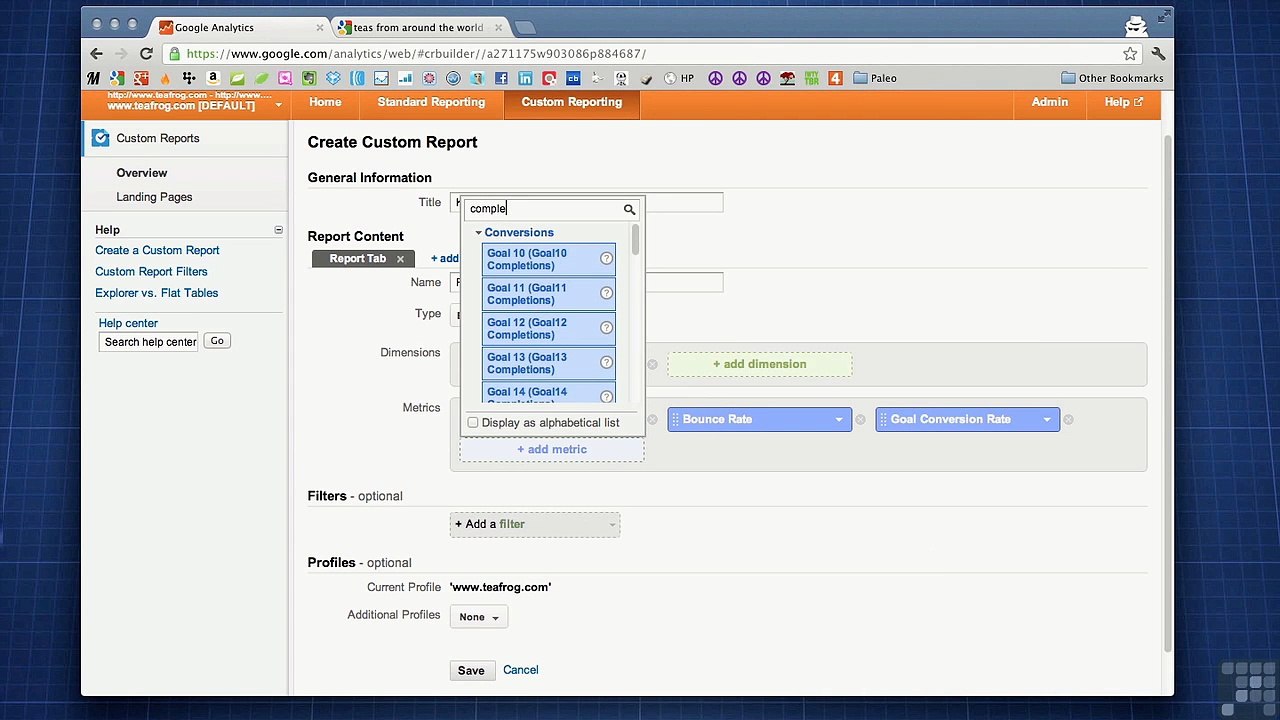Open the Evernote elephant bookmark
This screenshot has width=1280, height=720.
coord(309,78)
